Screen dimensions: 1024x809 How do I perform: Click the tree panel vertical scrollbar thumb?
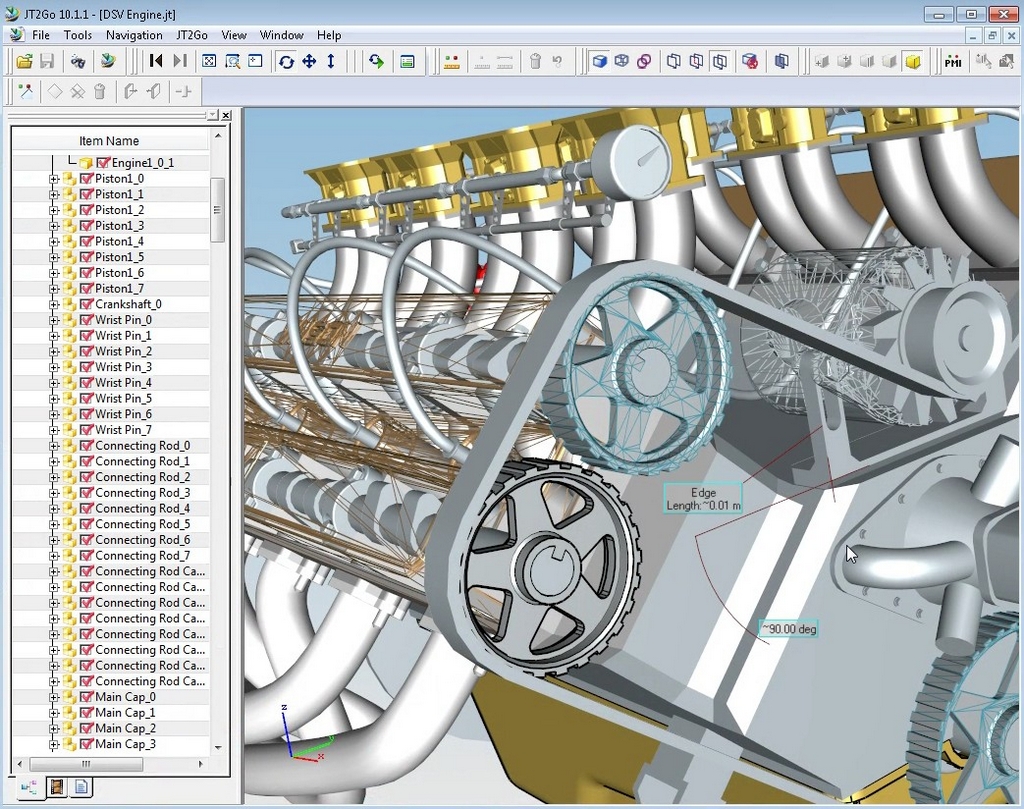tap(217, 210)
